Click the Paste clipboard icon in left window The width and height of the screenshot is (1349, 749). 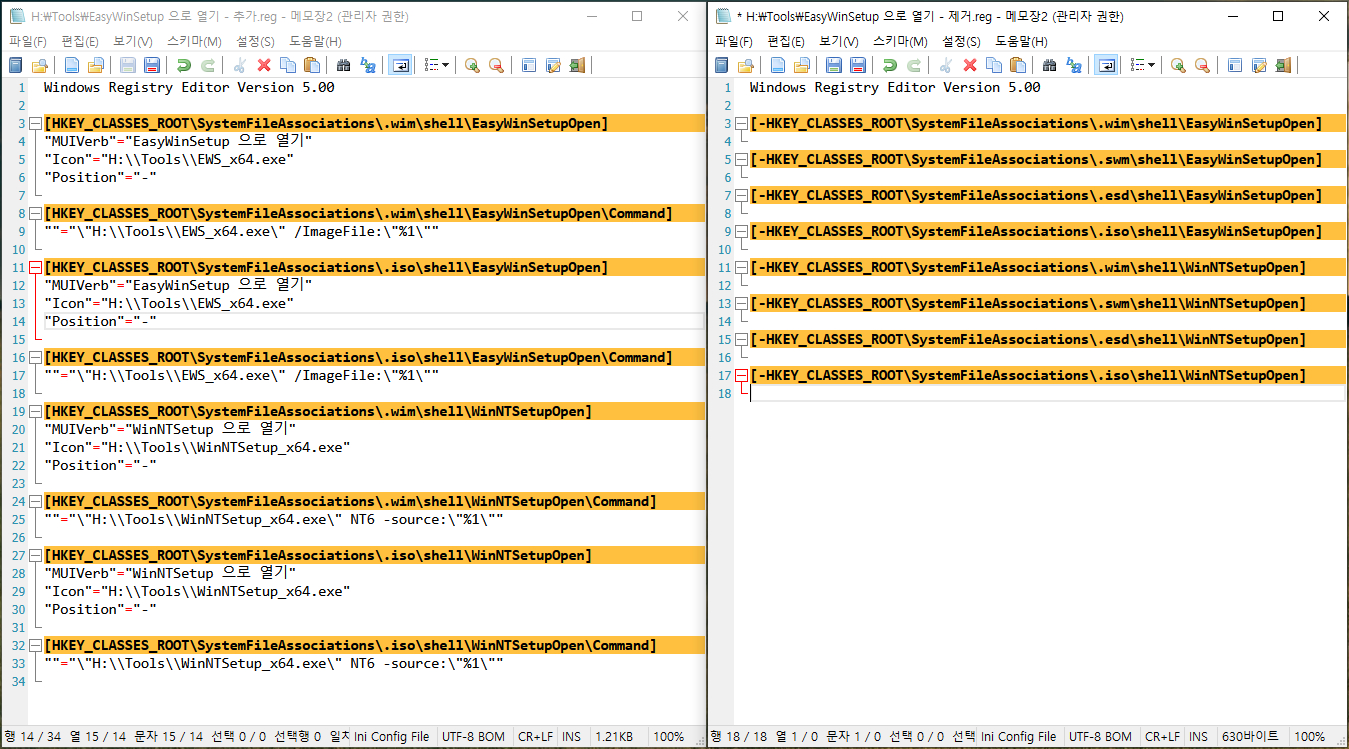tap(312, 65)
